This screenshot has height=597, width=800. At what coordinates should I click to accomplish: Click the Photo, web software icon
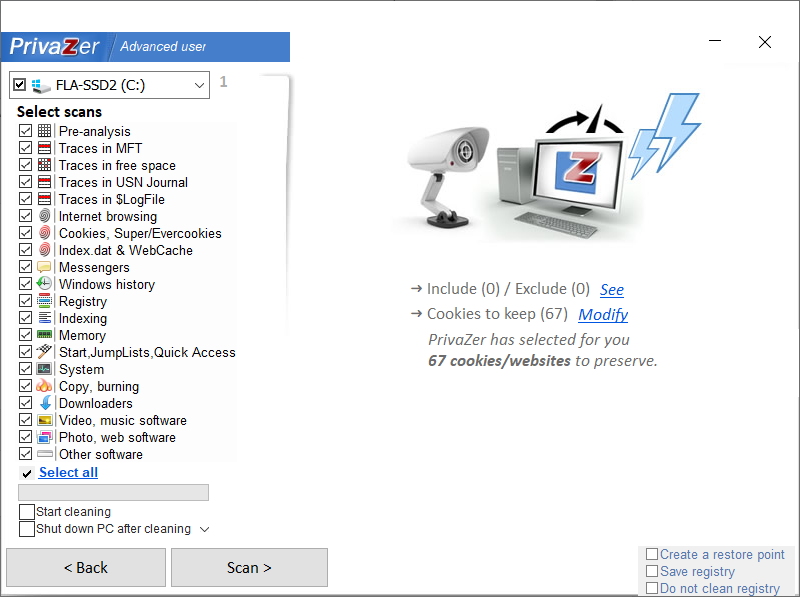pyautogui.click(x=44, y=437)
